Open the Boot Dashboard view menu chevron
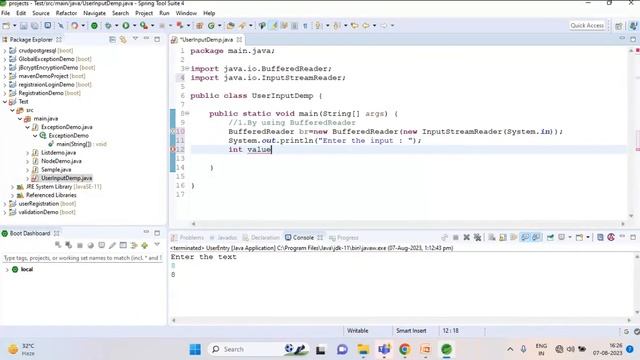The image size is (640, 360). coord(157,245)
